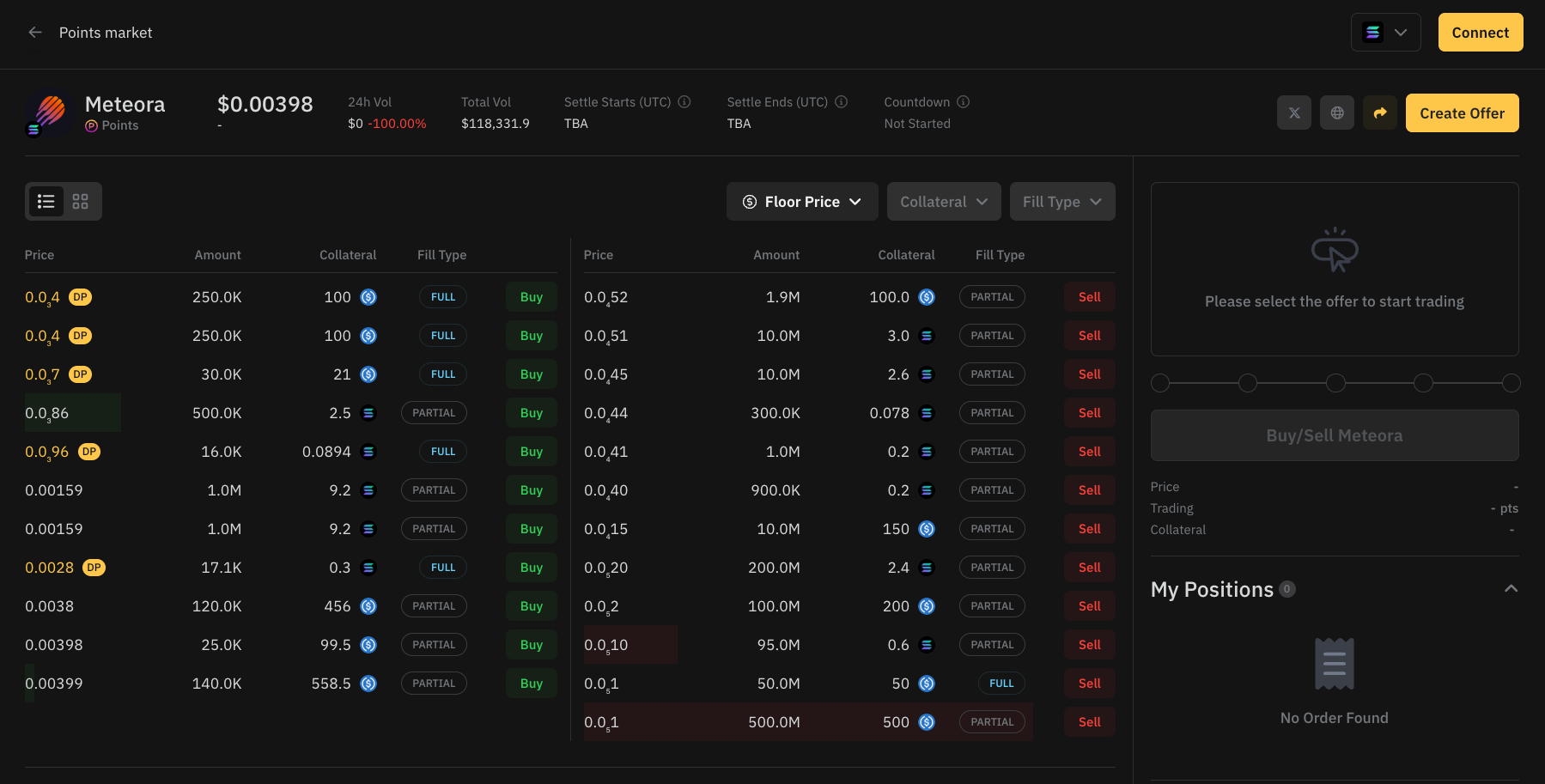Image resolution: width=1545 pixels, height=784 pixels.
Task: Switch to list view
Action: [x=46, y=202]
